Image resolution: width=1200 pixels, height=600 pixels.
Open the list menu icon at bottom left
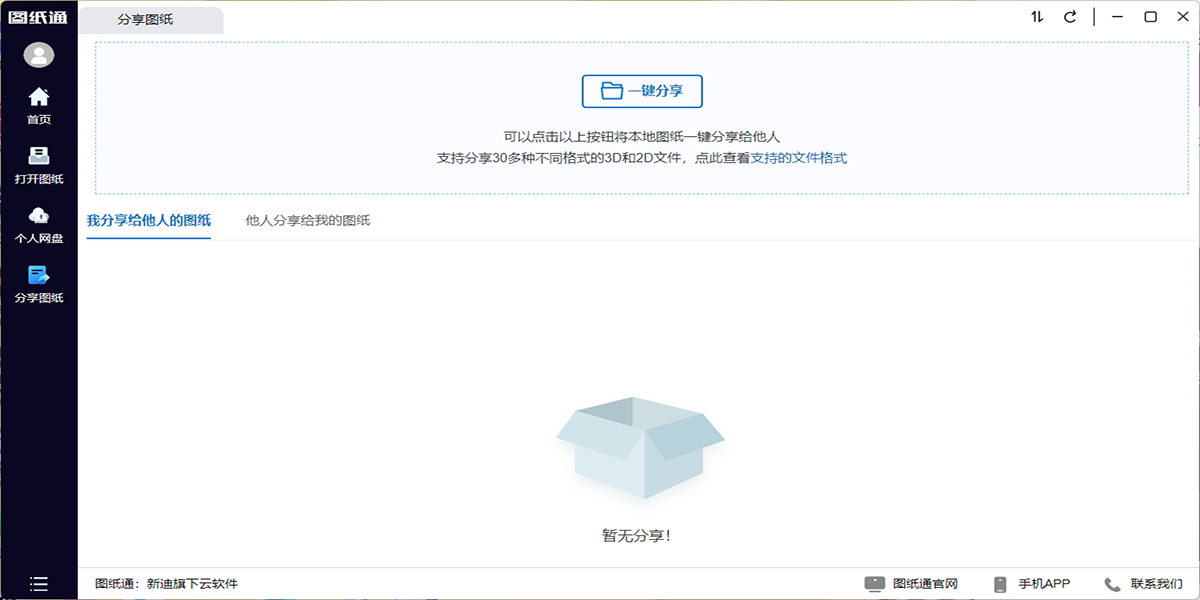(x=38, y=582)
